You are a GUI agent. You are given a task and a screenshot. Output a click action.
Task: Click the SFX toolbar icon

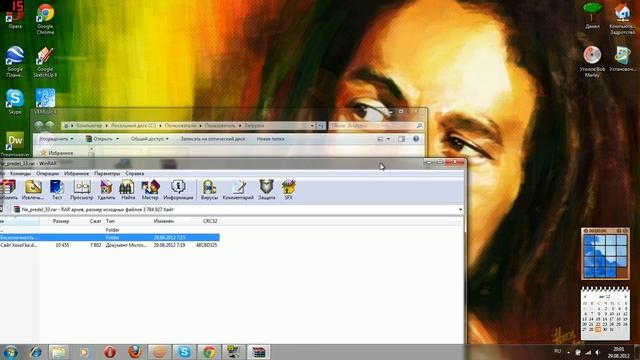point(289,190)
